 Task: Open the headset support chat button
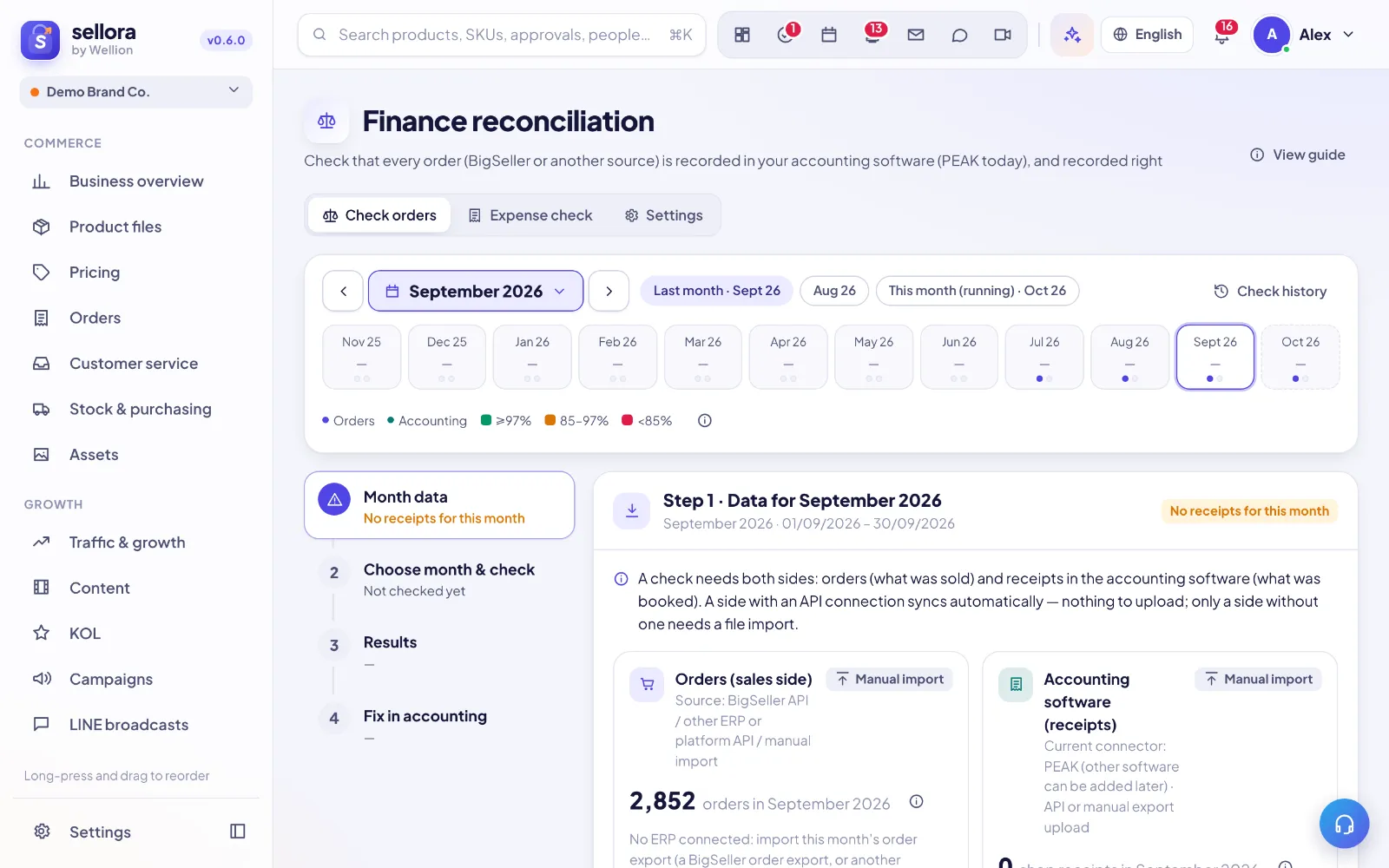click(1344, 824)
